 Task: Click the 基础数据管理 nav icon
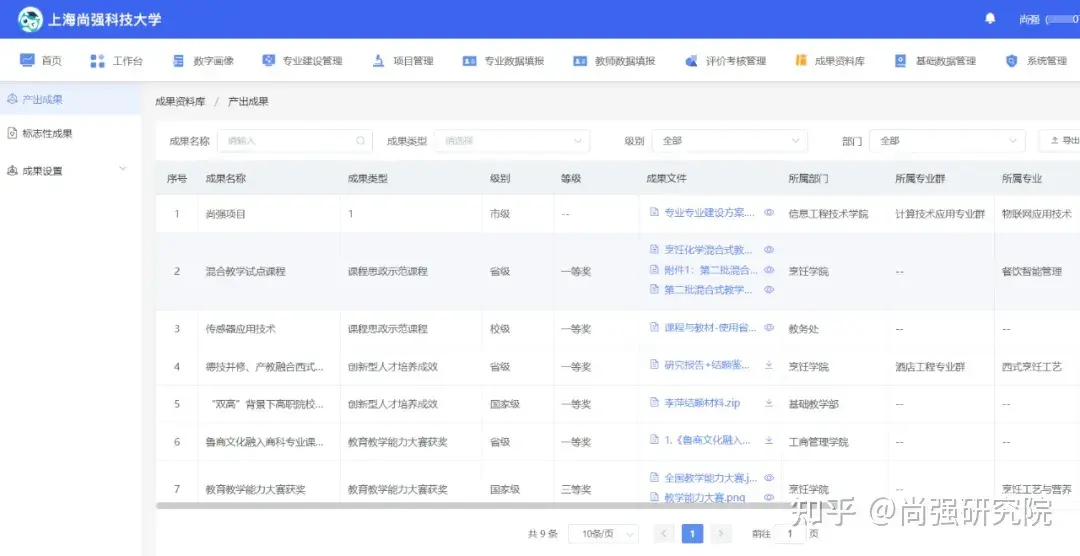tap(901, 61)
